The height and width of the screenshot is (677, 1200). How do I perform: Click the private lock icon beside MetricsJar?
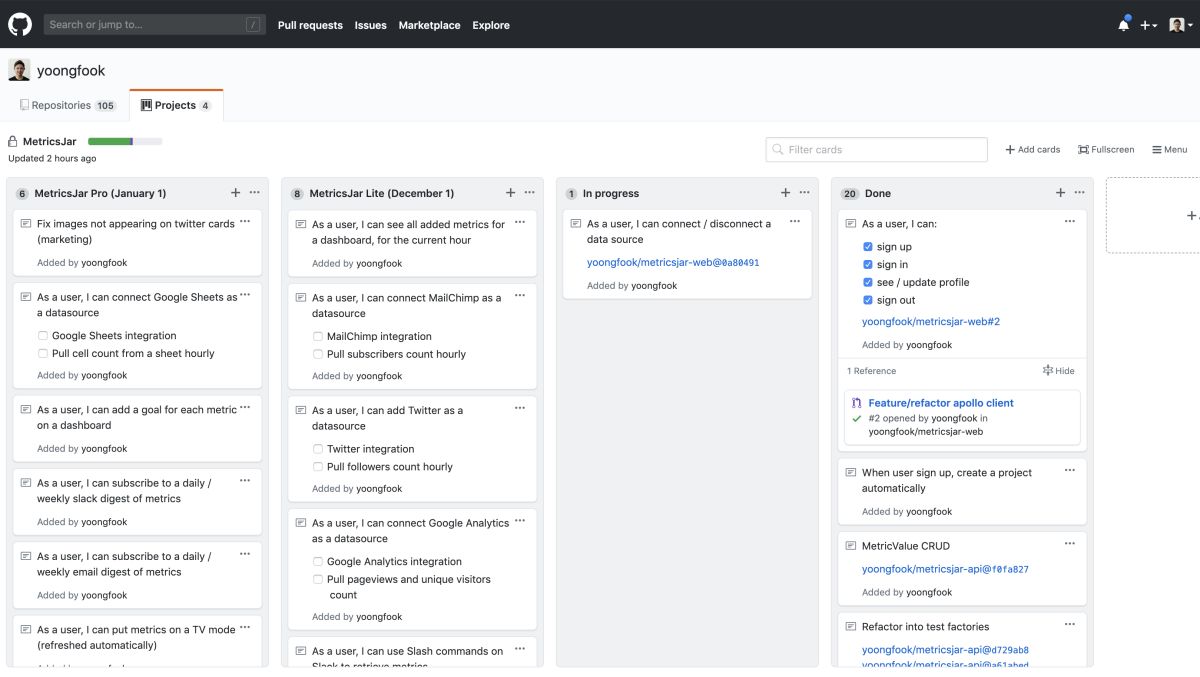14,142
